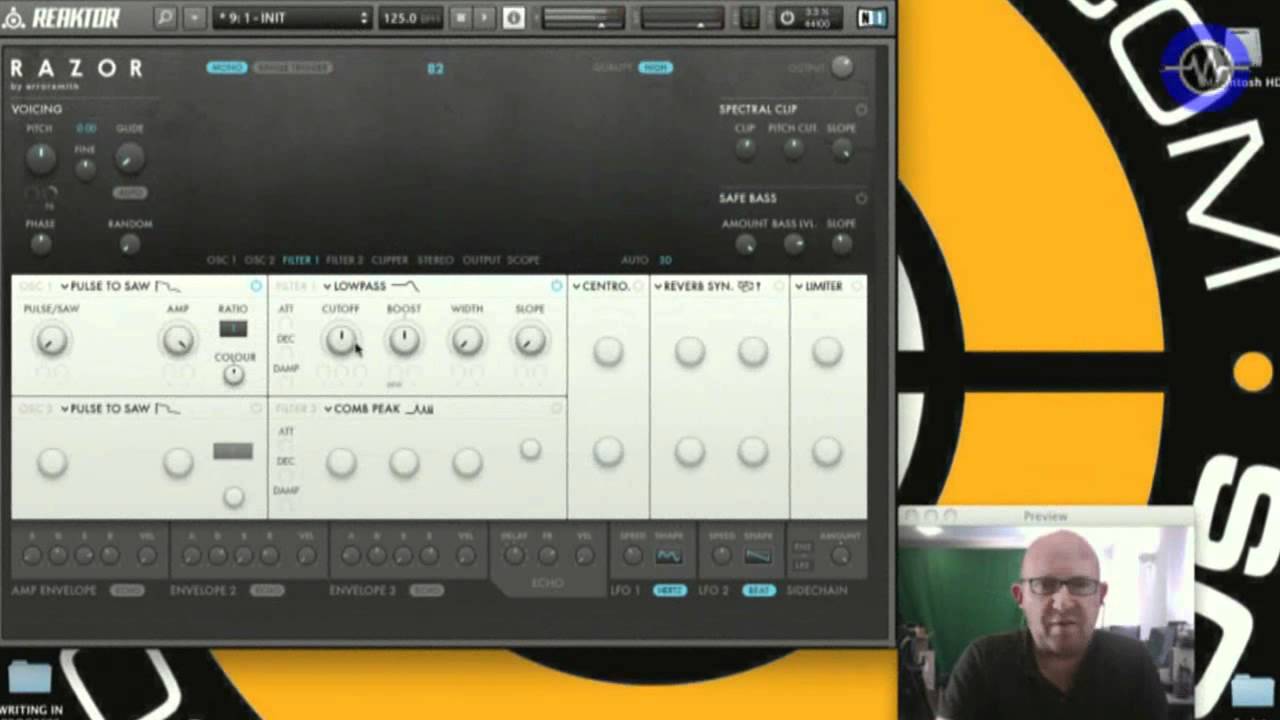Screen dimensions: 1280x720
Task: Click the Reaktor info 'i' button
Action: (x=513, y=18)
